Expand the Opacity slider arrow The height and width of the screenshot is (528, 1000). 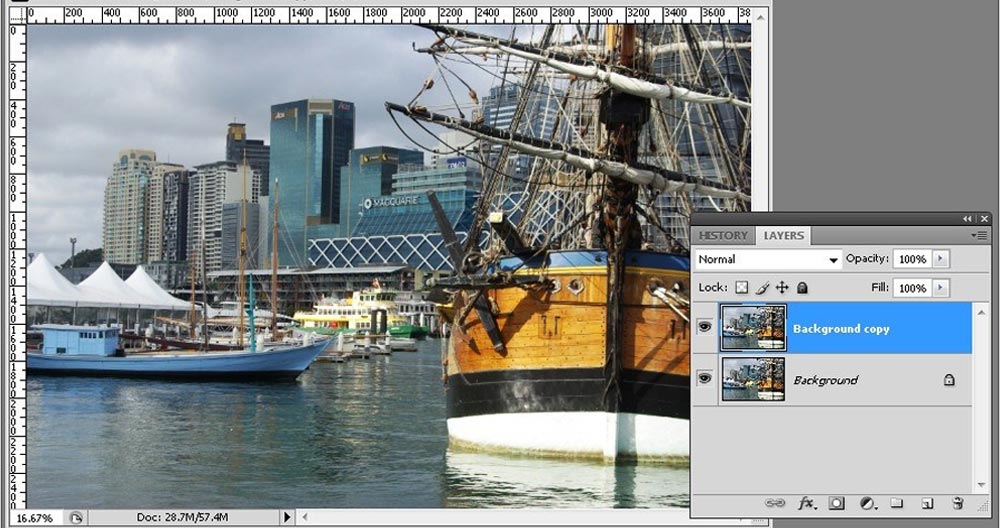coord(941,259)
